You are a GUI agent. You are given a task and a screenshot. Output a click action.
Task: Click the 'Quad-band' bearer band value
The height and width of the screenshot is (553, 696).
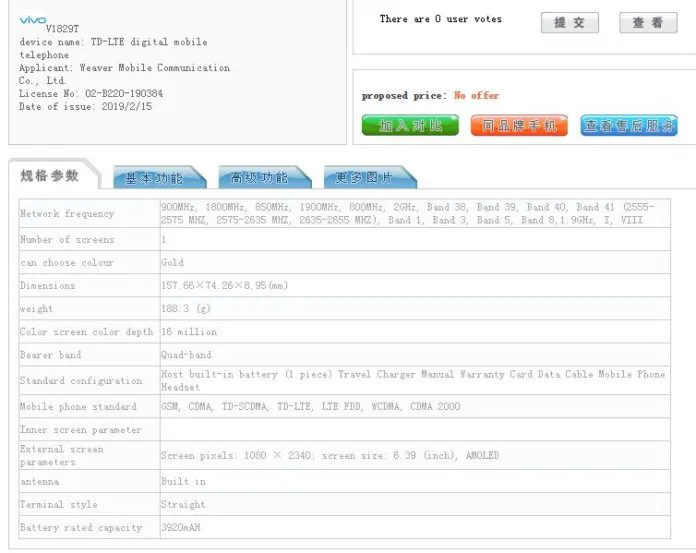pos(186,355)
